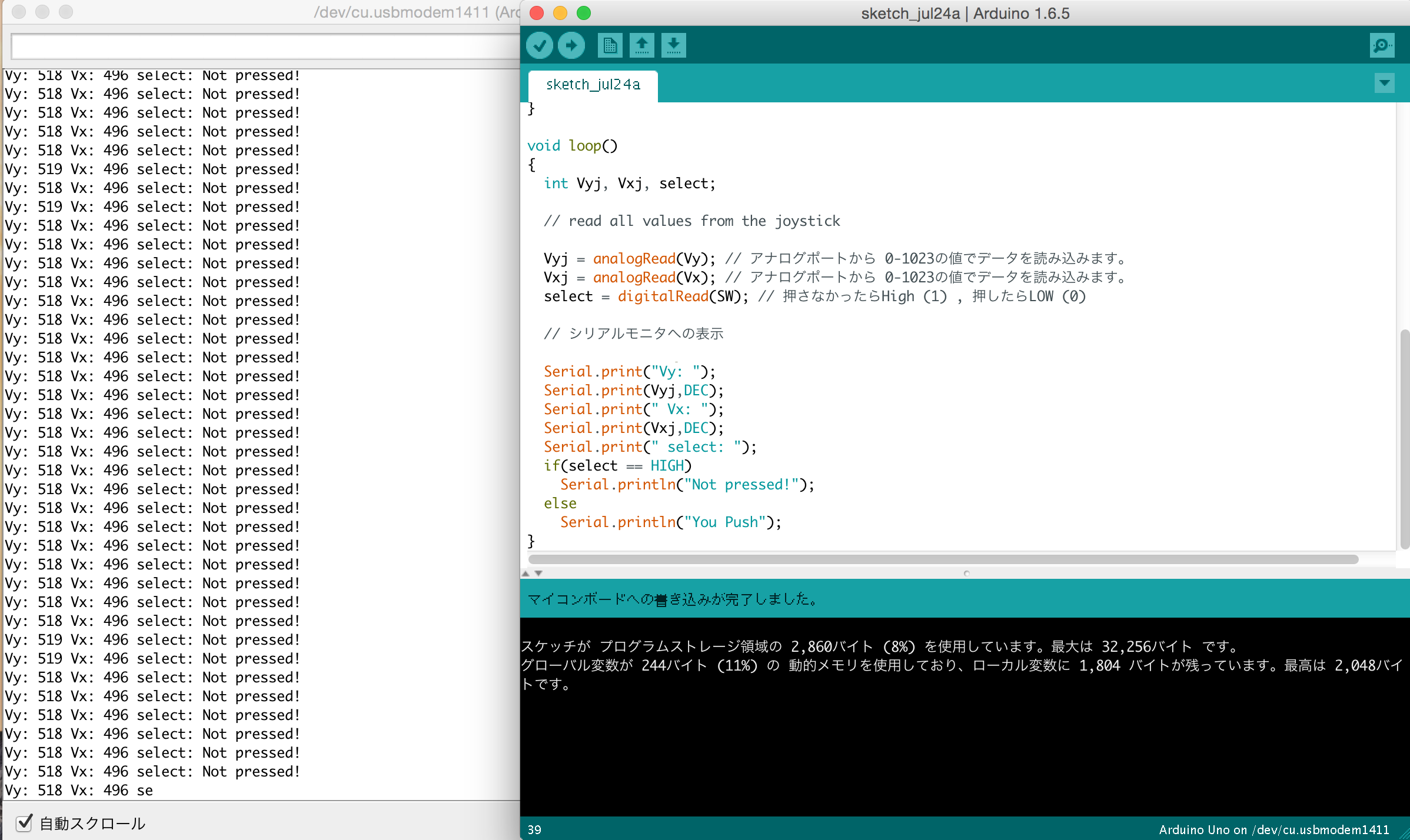Click the line number 39 in status bar
The height and width of the screenshot is (840, 1410).
[534, 829]
